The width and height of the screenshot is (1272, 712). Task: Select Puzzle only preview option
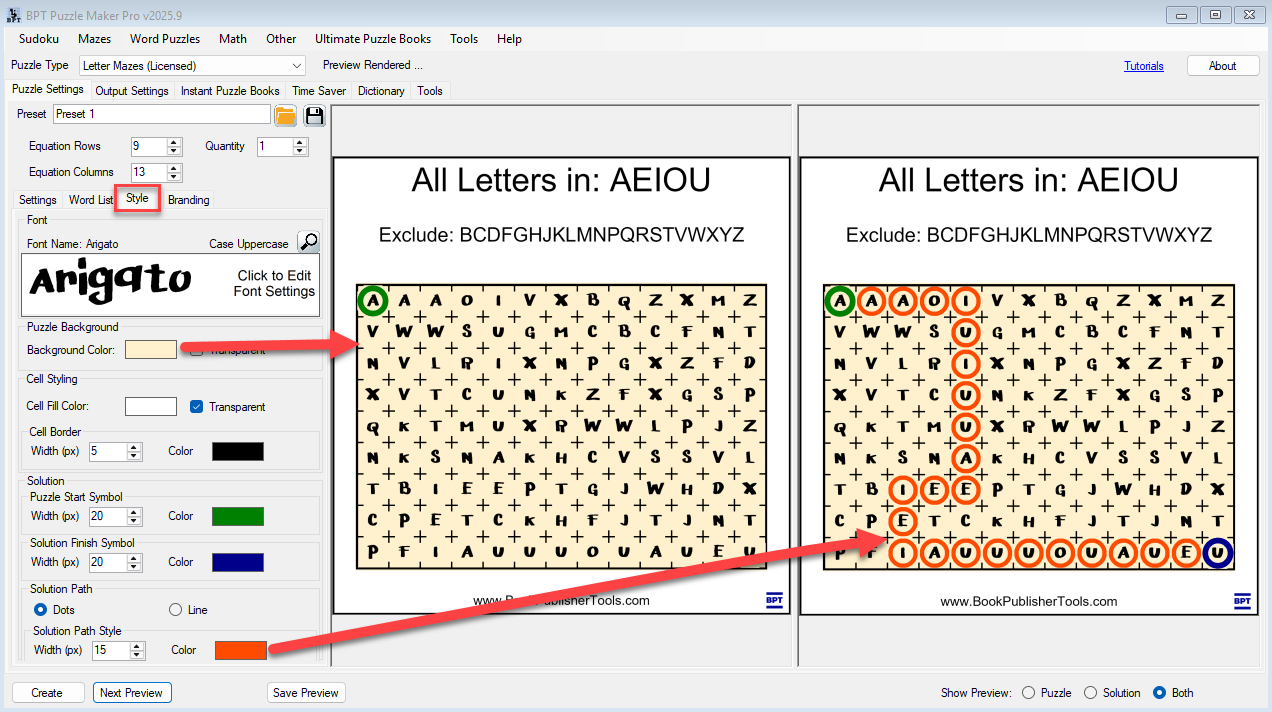click(x=1027, y=693)
